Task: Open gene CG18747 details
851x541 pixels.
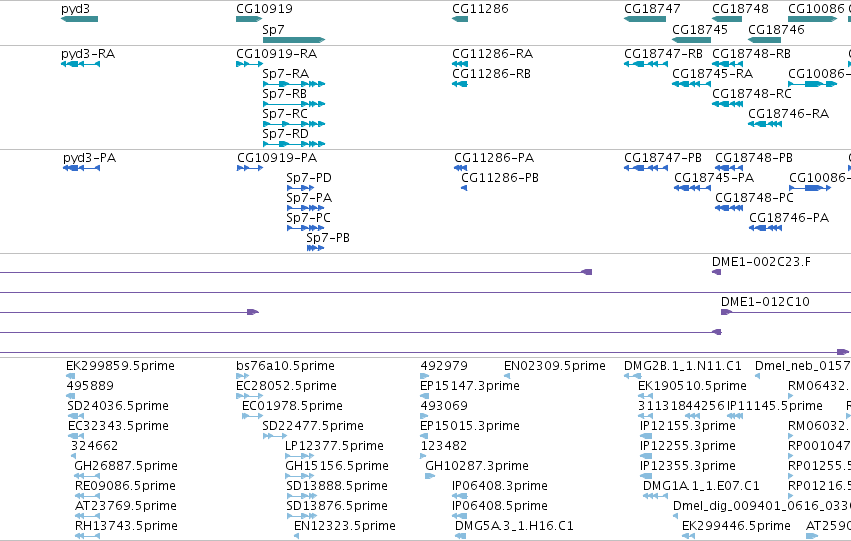Action: (652, 9)
